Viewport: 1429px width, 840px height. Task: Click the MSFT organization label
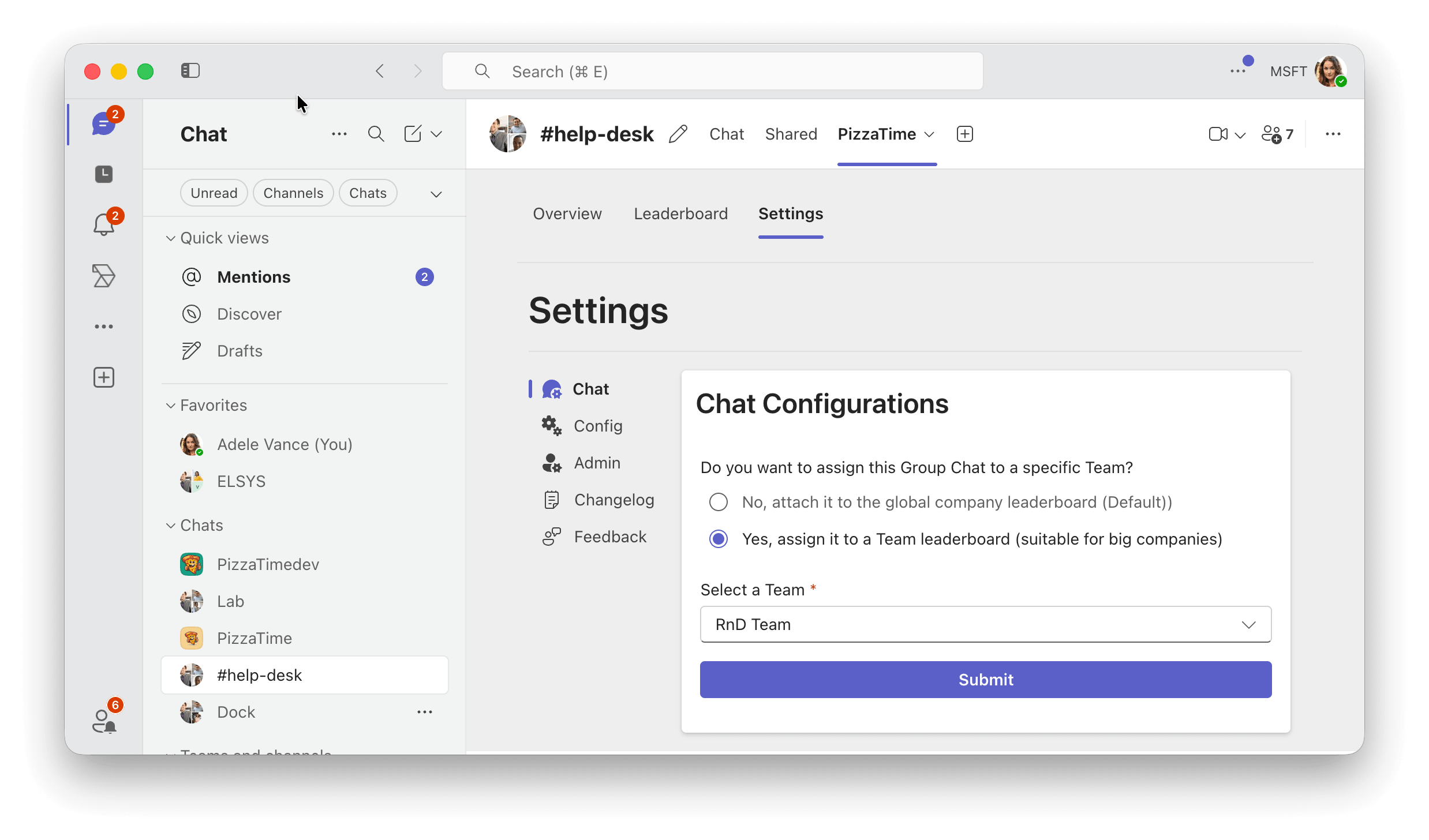click(1288, 72)
